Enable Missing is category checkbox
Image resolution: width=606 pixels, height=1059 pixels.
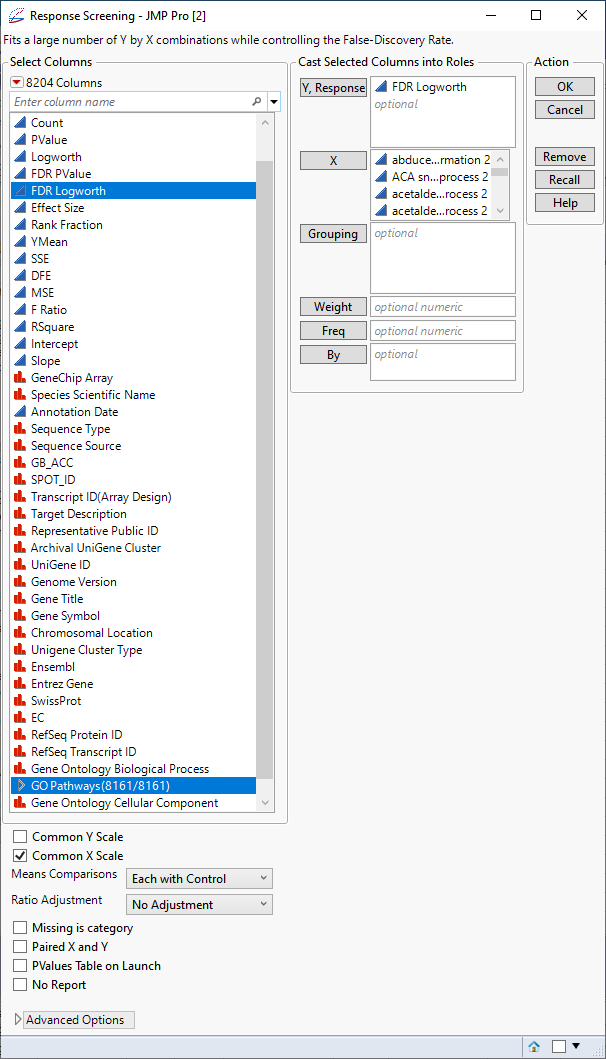click(x=20, y=928)
